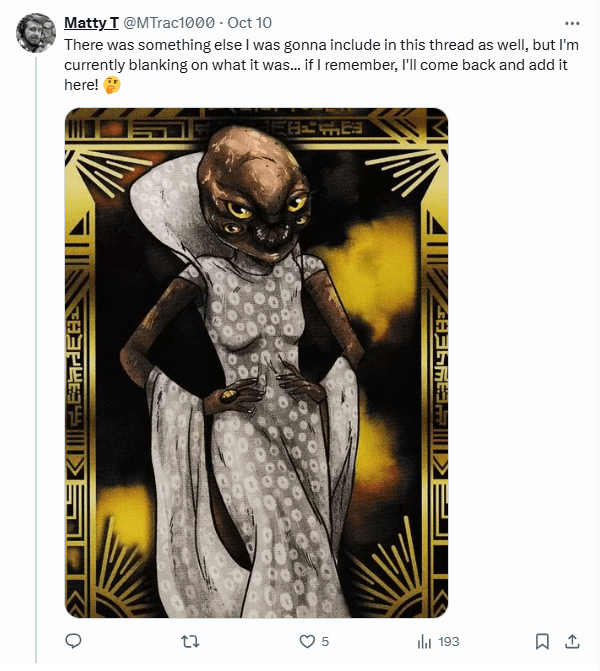Click the Matty T display name

(91, 23)
